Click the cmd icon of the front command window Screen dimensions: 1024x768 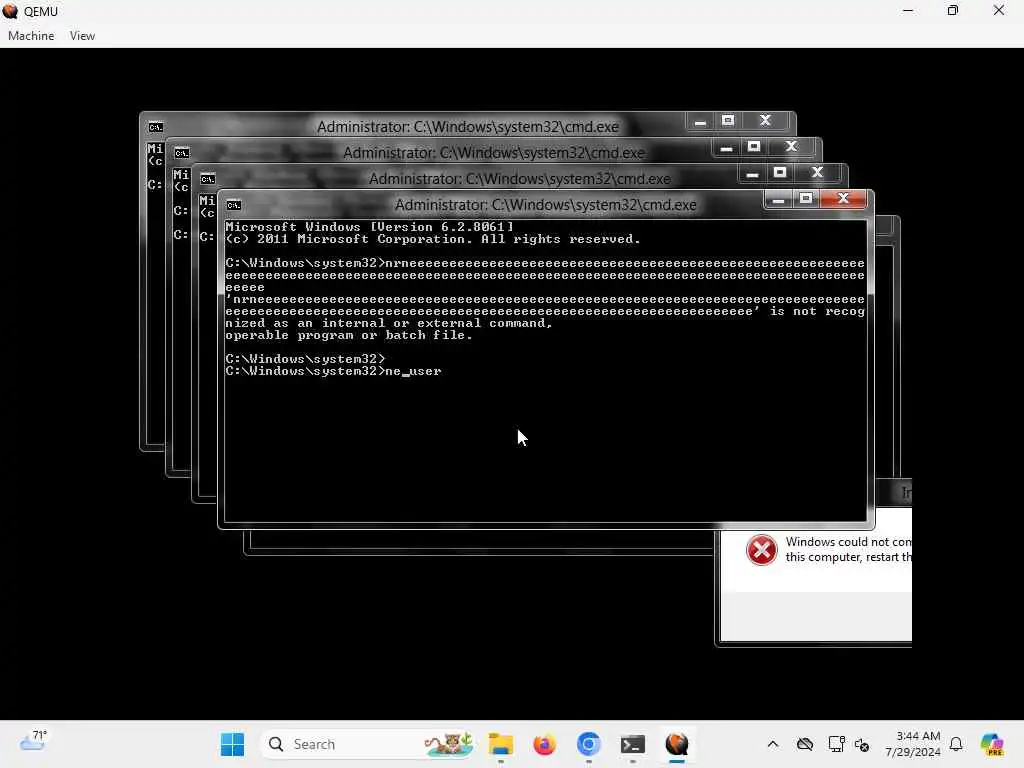[x=234, y=205]
